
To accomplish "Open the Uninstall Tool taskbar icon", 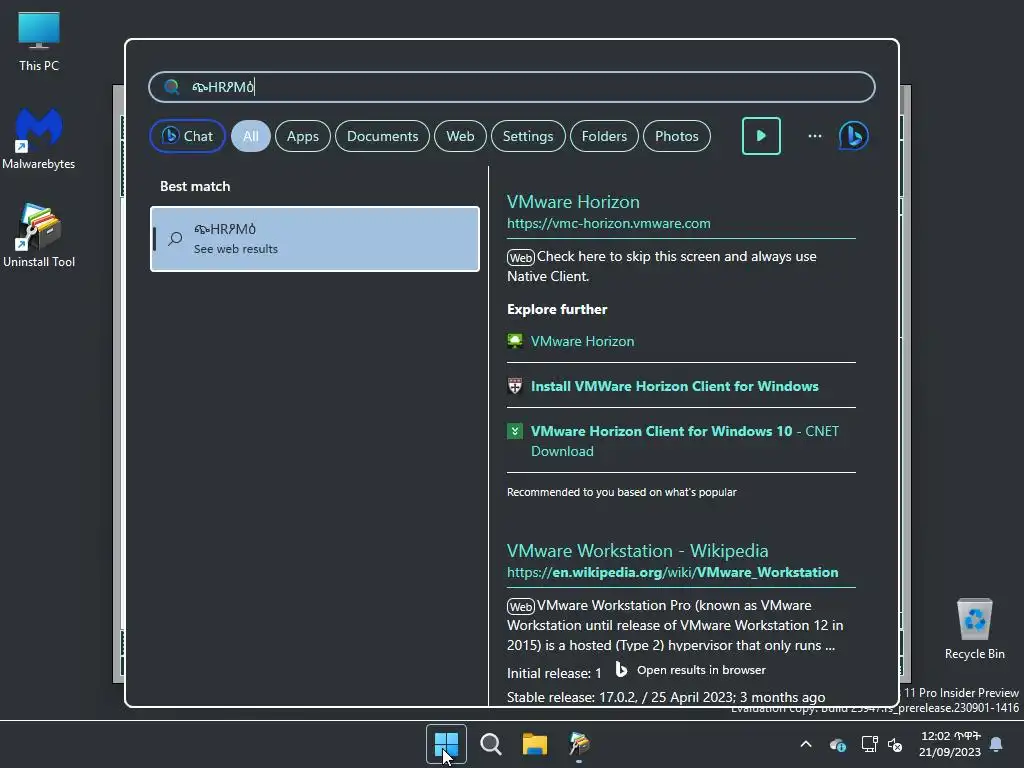I will tap(579, 744).
